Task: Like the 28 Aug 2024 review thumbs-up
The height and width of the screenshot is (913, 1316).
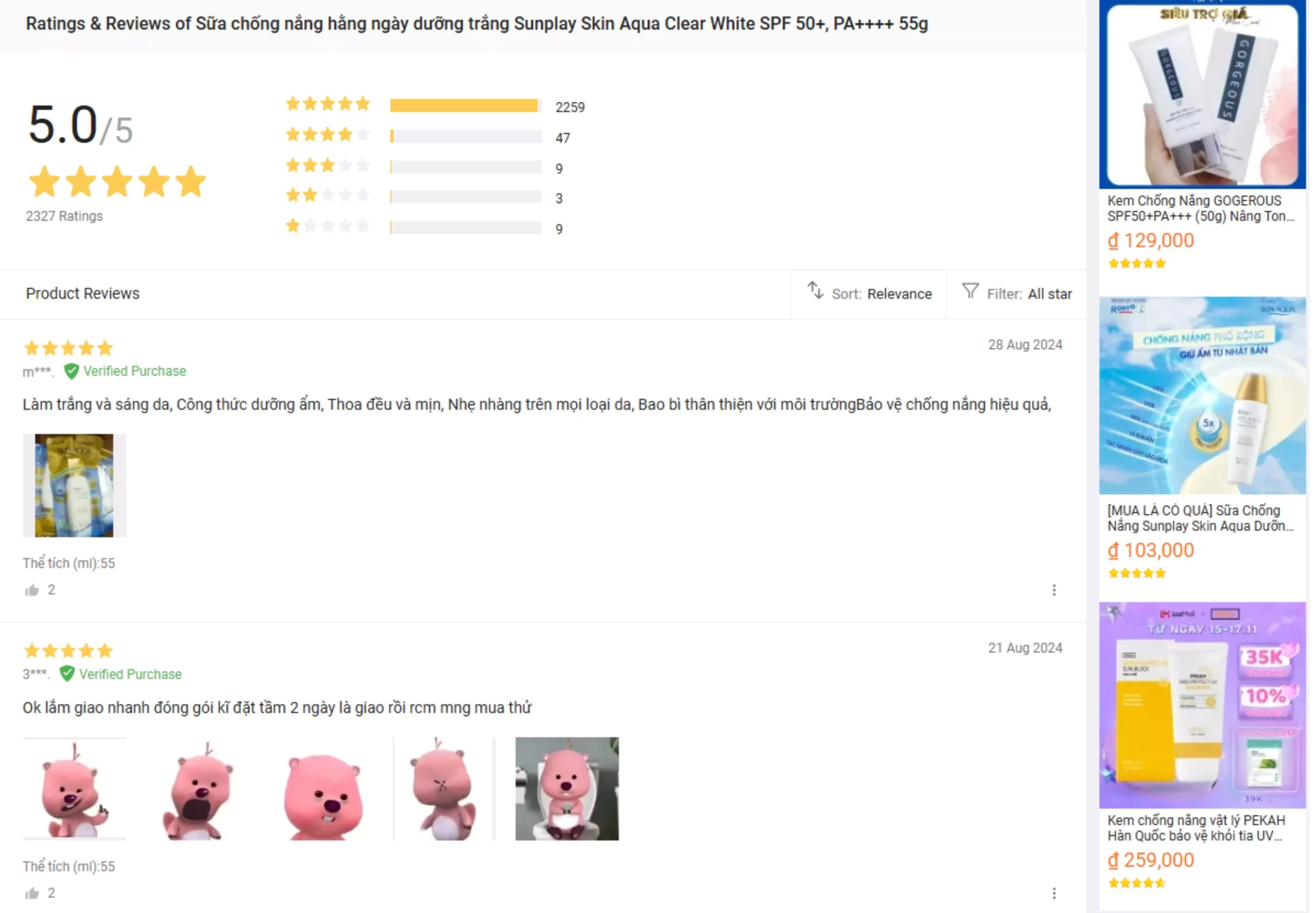Action: click(32, 590)
